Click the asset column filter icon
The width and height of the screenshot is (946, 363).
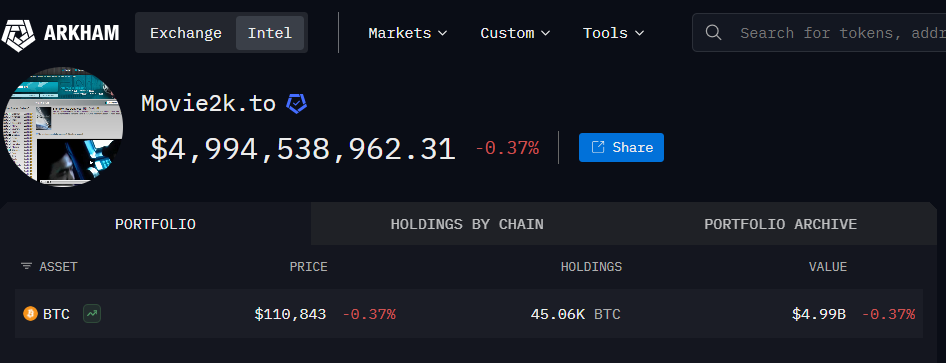coord(26,267)
